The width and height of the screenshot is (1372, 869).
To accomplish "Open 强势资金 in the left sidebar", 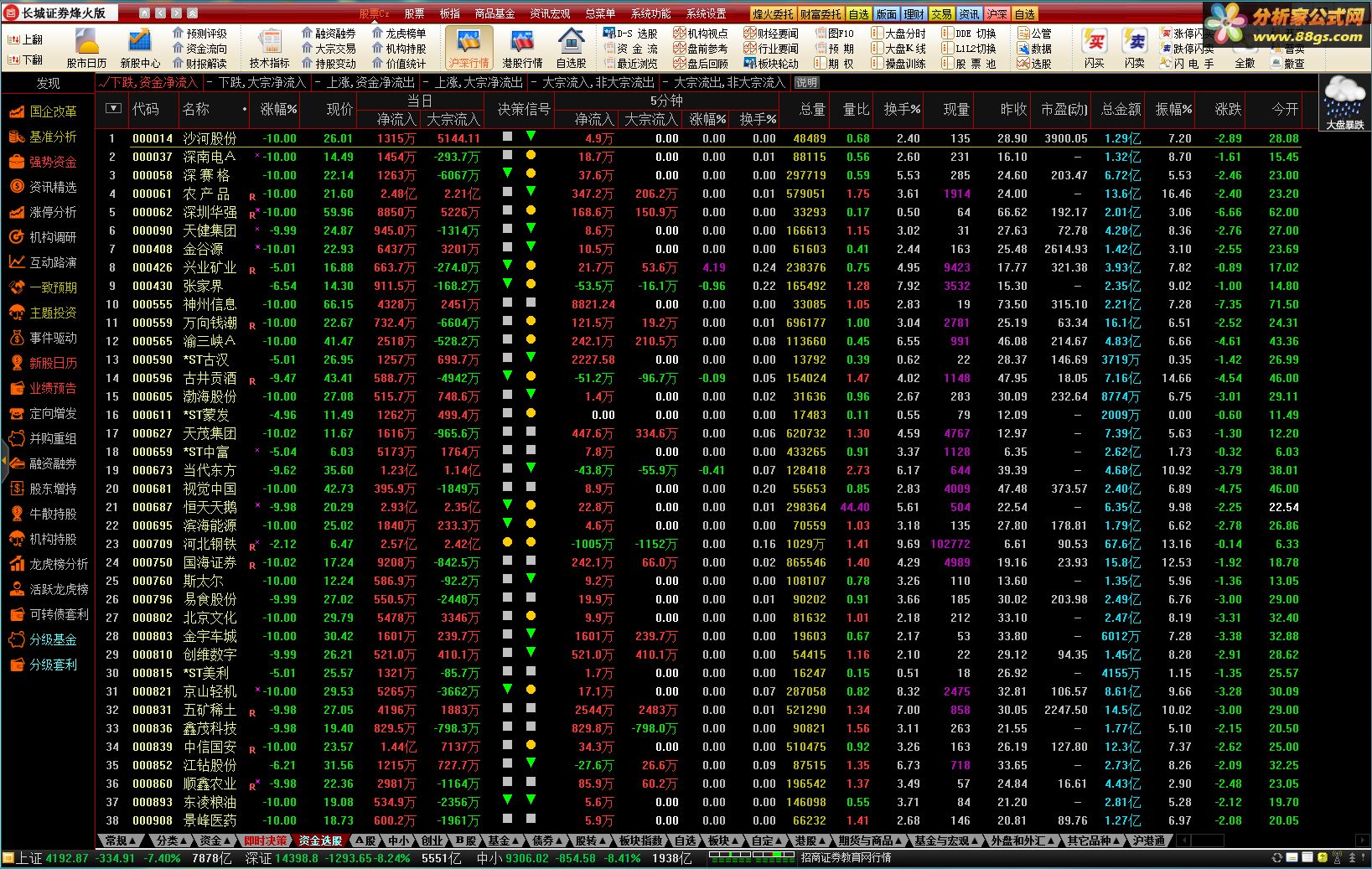I will (45, 162).
